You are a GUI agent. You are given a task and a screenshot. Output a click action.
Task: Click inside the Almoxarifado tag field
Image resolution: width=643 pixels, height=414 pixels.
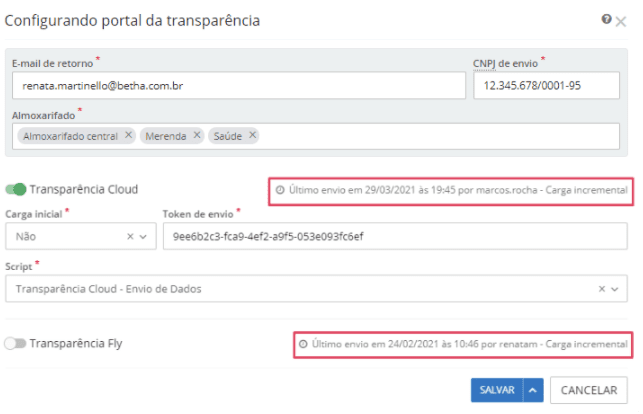(316, 136)
